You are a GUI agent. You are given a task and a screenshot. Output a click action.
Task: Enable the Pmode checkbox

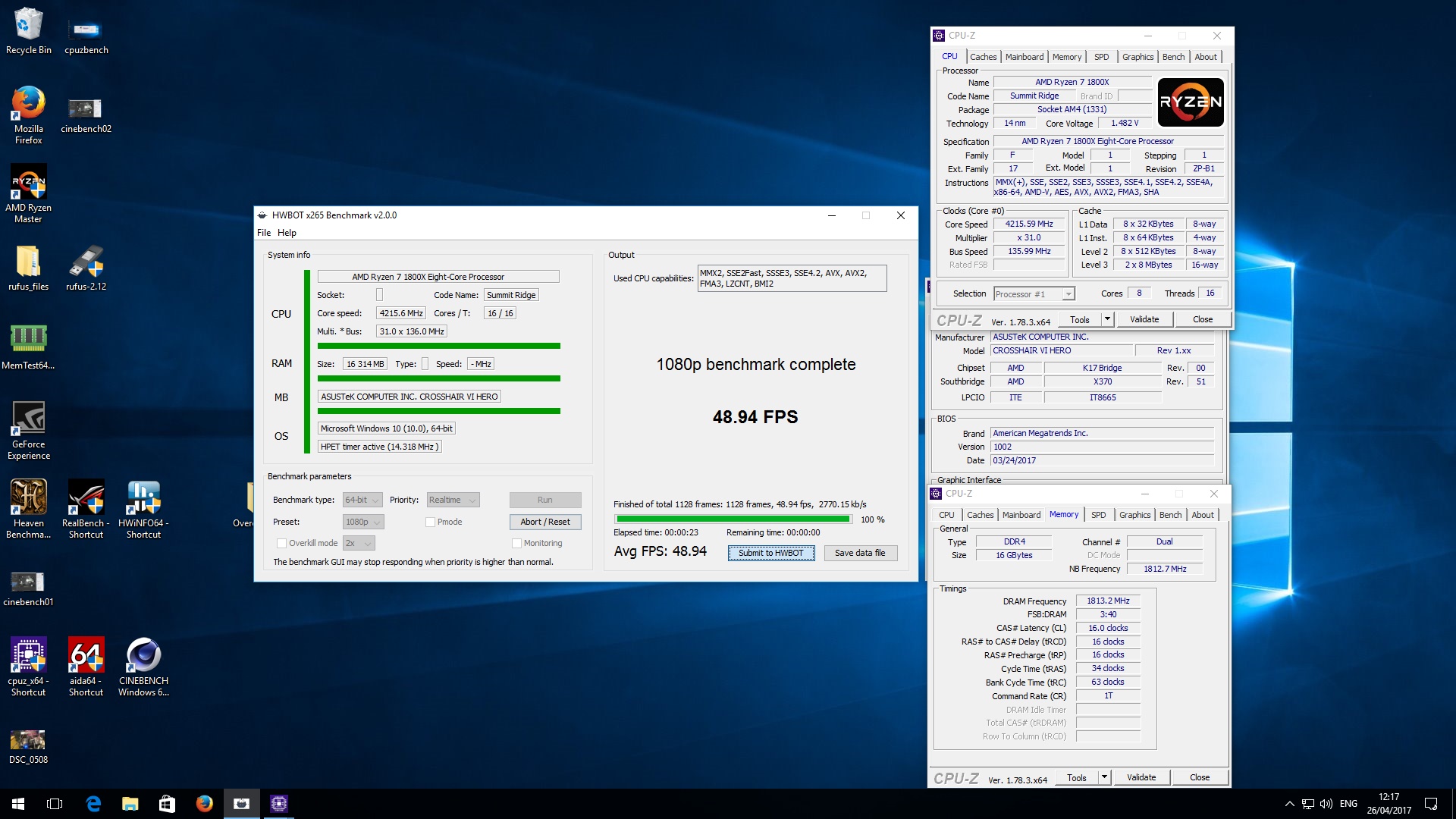point(430,522)
